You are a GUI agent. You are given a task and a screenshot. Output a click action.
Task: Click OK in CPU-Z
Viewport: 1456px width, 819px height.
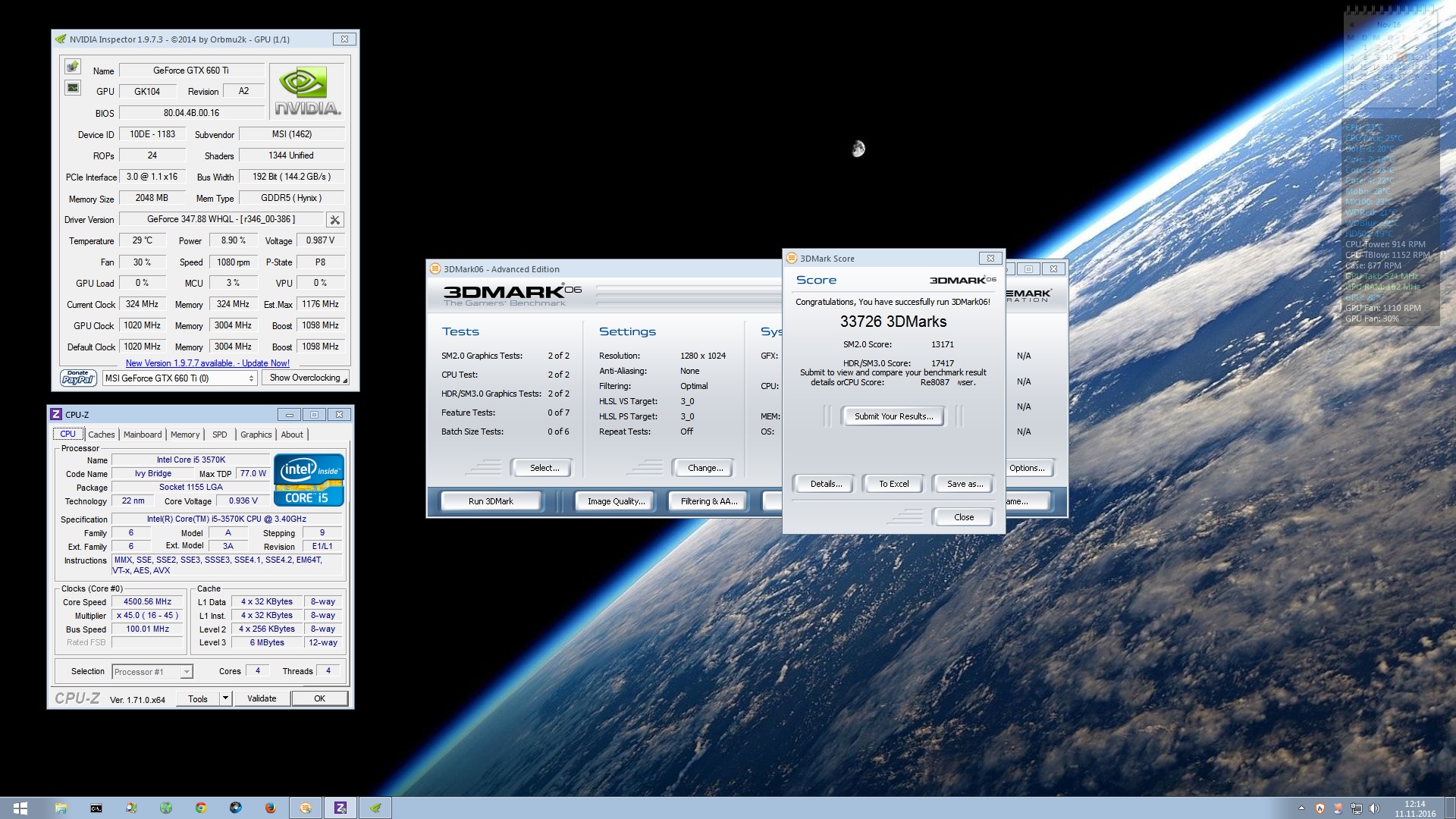319,698
